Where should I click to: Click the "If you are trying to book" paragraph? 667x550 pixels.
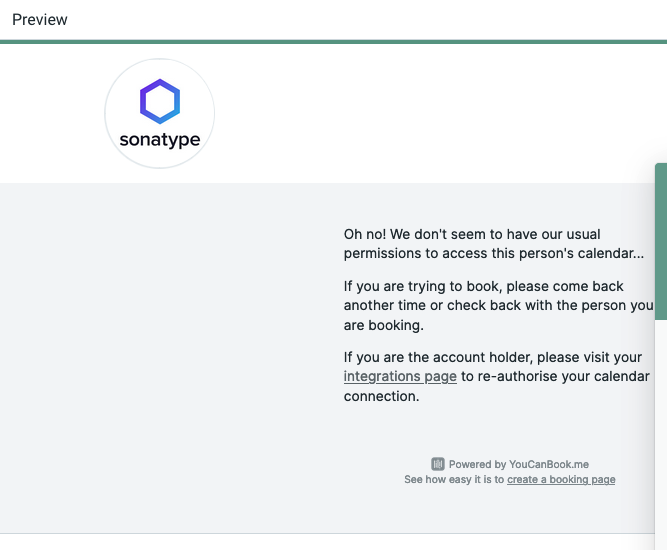[499, 305]
